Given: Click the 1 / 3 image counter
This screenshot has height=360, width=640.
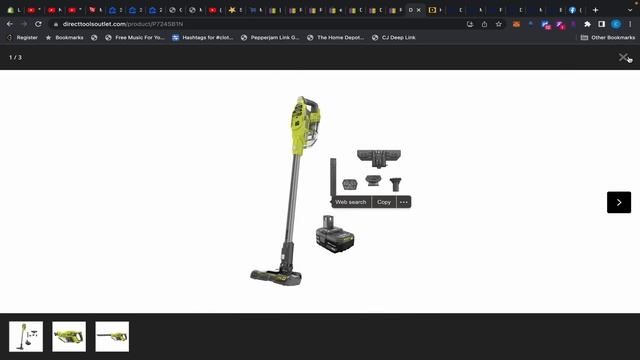Looking at the screenshot, I should (x=16, y=58).
